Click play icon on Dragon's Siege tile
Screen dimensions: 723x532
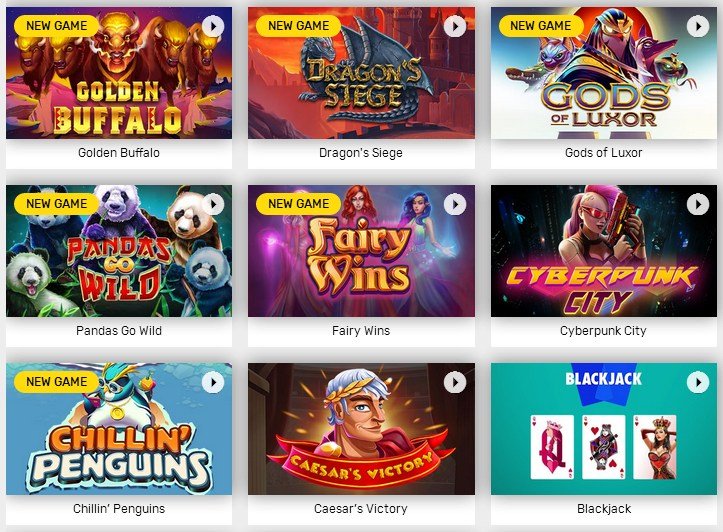455,27
